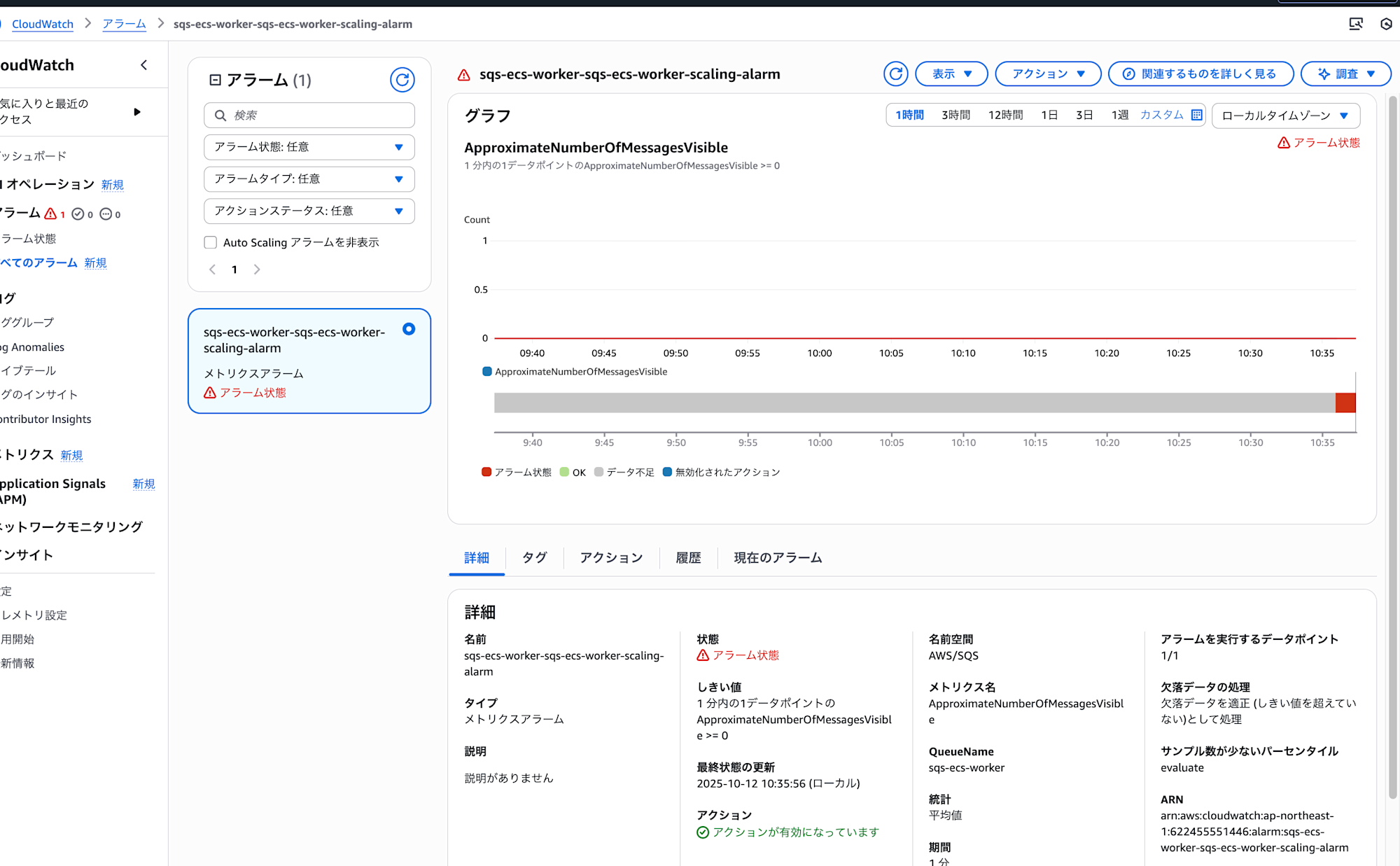Click the top-right hexagon settings icon
The width and height of the screenshot is (1400, 866).
coord(1386,24)
